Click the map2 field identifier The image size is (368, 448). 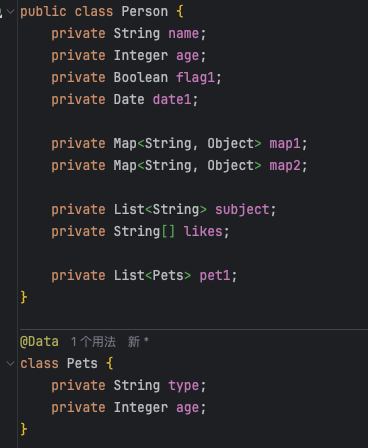pos(285,166)
